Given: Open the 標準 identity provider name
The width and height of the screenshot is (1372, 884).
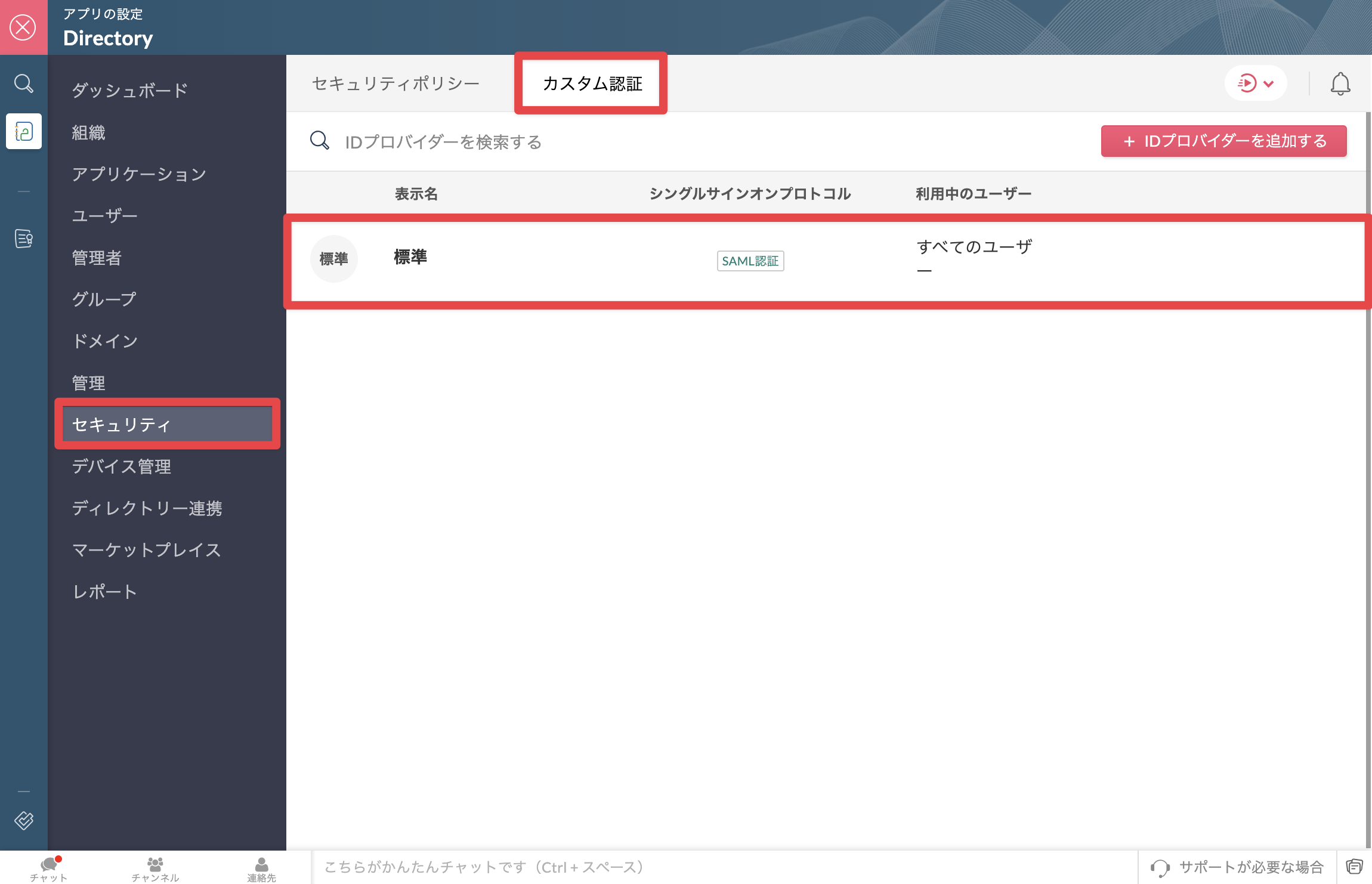Looking at the screenshot, I should pyautogui.click(x=410, y=257).
